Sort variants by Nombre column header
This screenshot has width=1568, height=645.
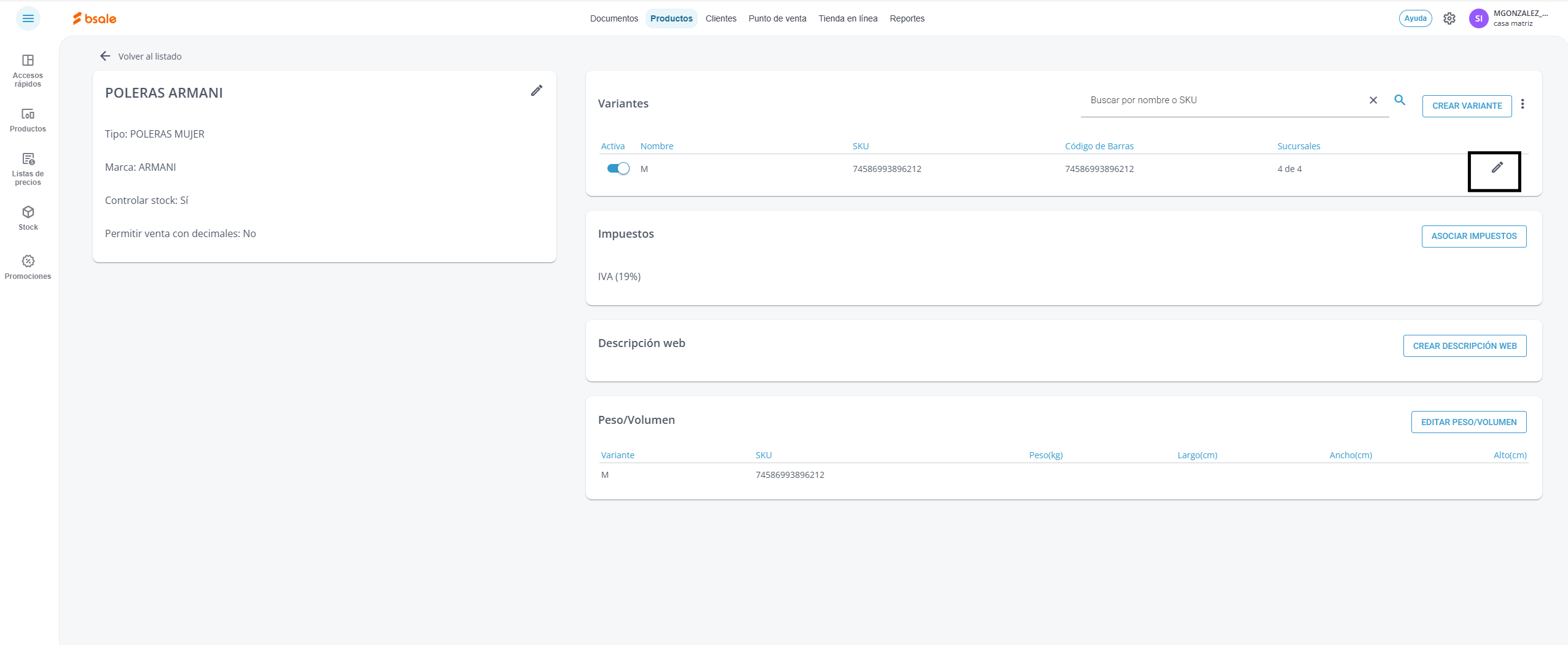(x=657, y=146)
